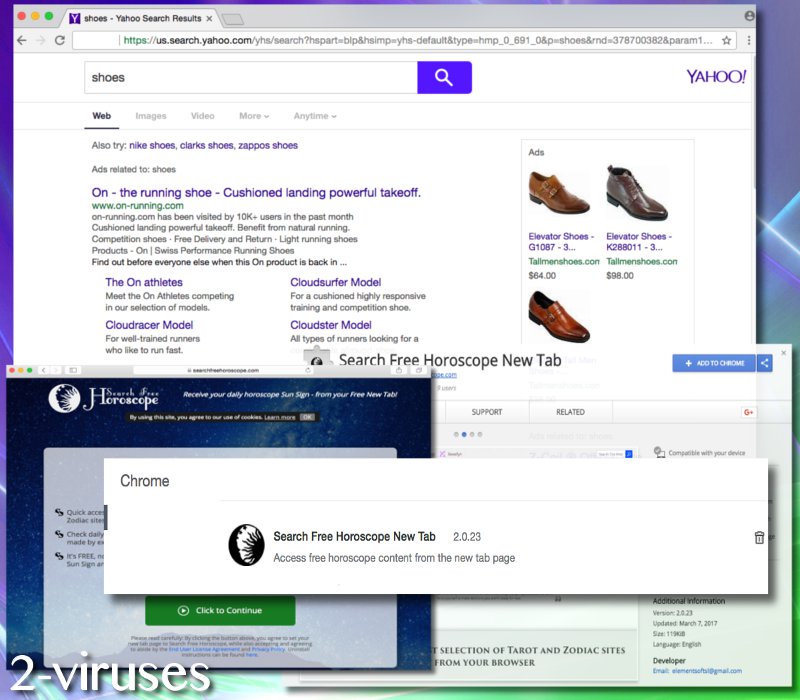Click the Search Free Horoscope extension icon

coord(246,543)
